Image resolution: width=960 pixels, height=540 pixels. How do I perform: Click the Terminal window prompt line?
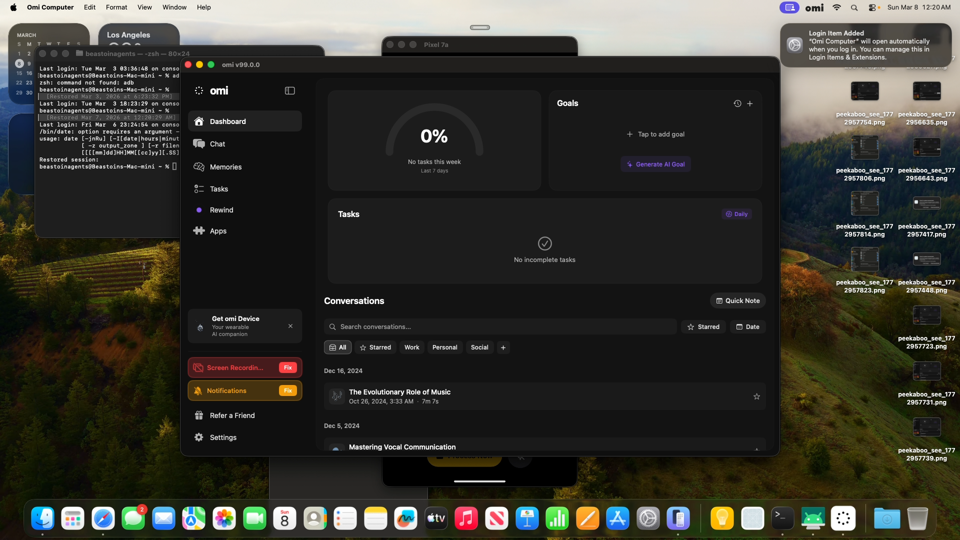point(108,167)
